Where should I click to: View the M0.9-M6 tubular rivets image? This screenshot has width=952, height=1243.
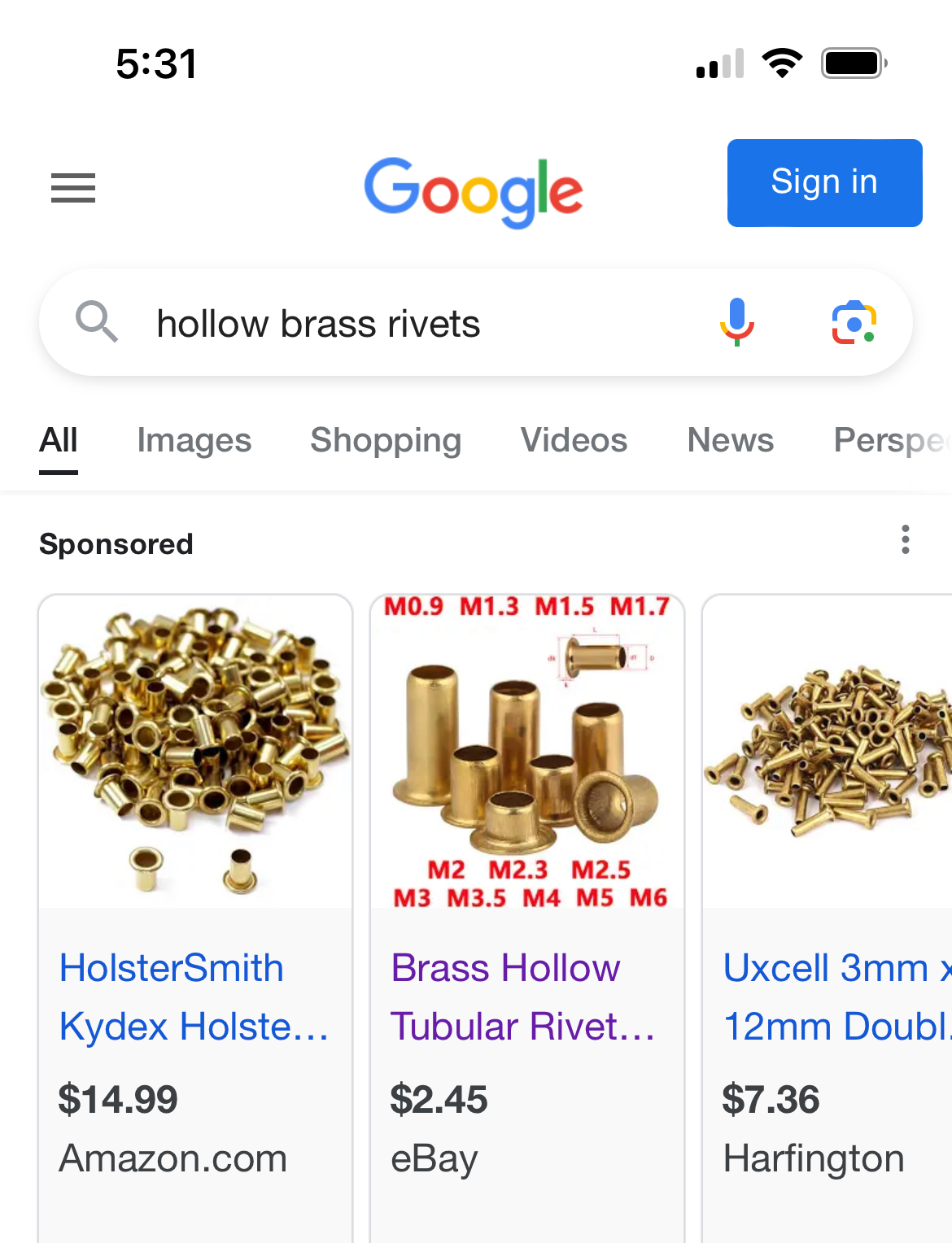click(527, 752)
